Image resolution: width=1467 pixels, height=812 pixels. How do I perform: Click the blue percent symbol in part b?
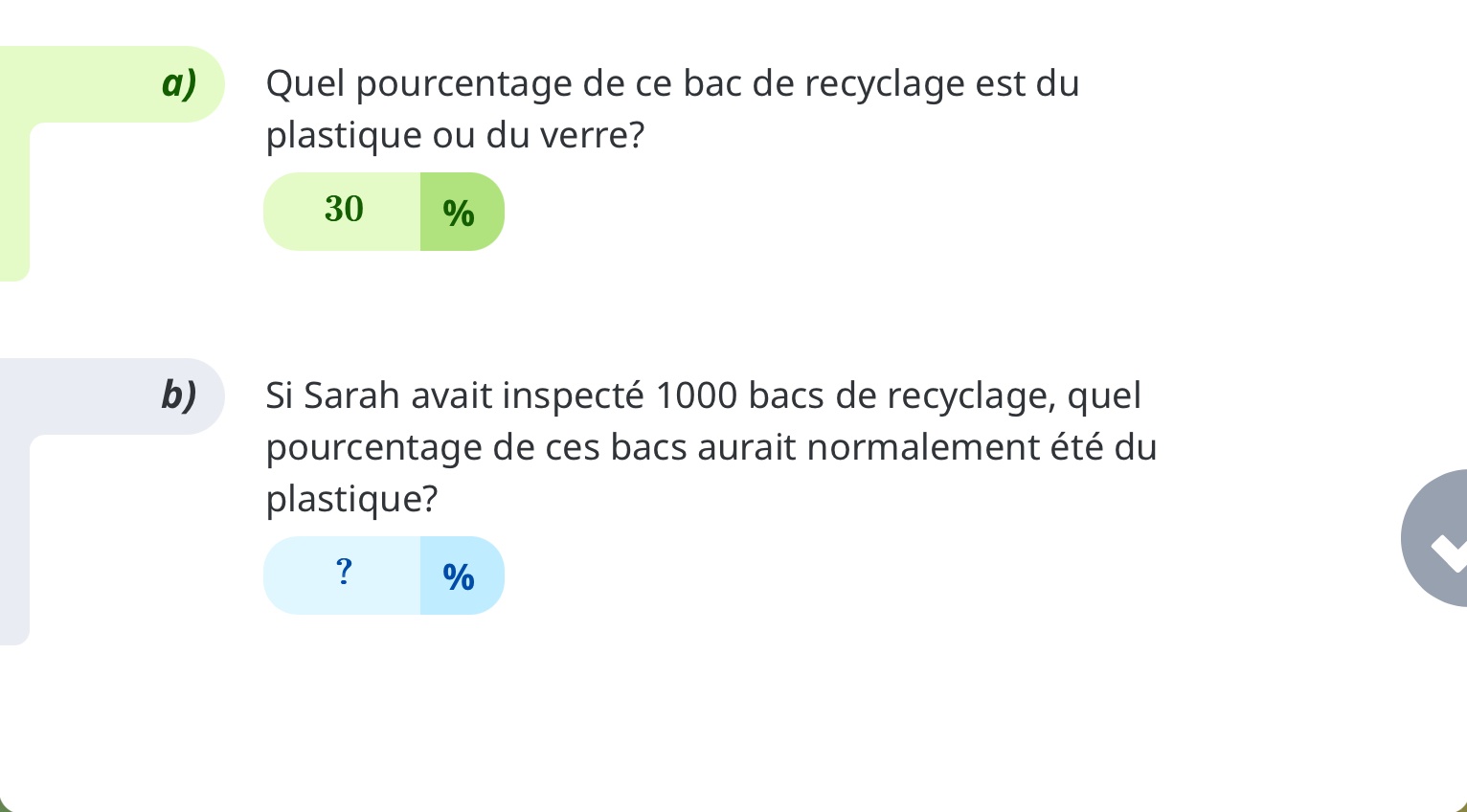point(460,576)
